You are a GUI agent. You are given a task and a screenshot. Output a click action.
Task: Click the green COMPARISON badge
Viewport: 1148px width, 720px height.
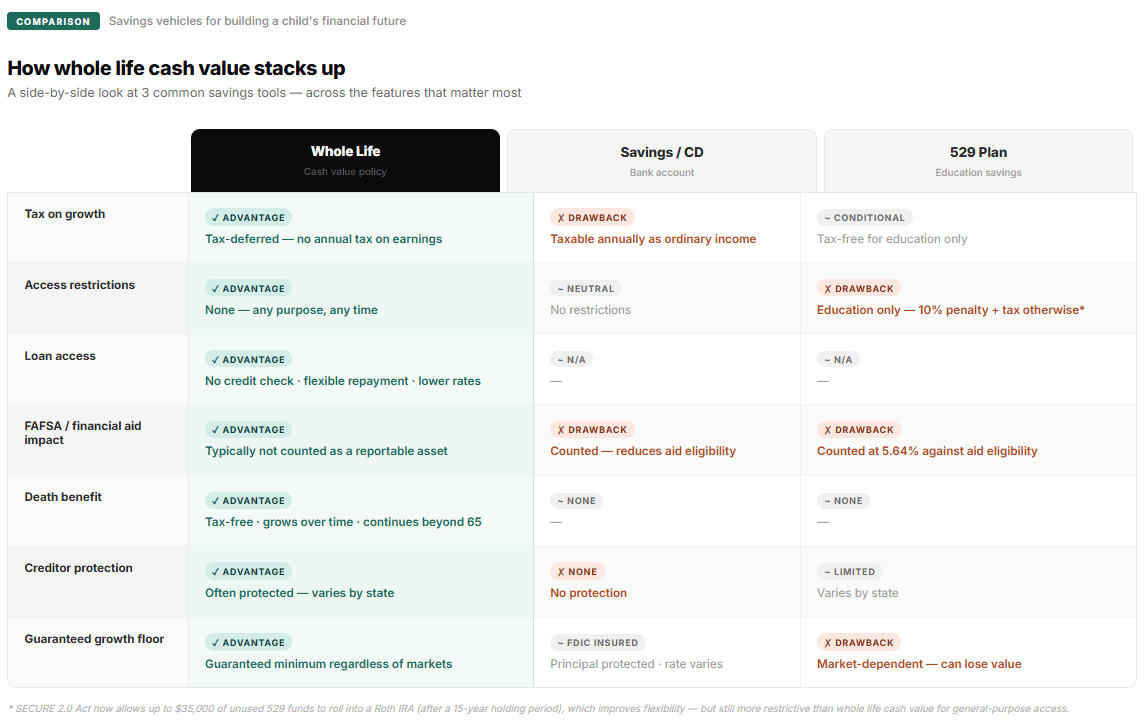click(x=53, y=21)
